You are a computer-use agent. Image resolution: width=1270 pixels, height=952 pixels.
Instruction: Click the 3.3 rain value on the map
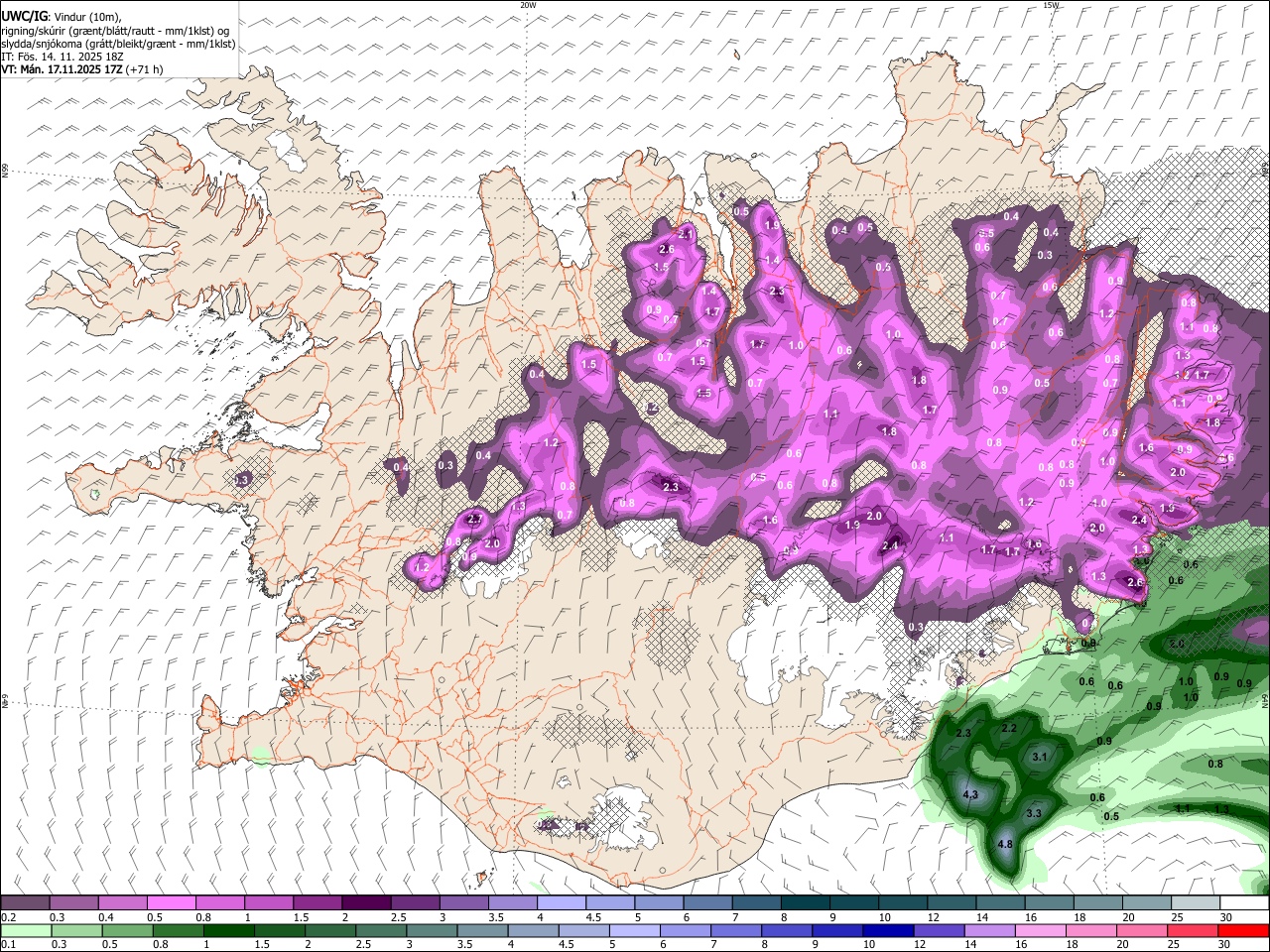(1034, 813)
